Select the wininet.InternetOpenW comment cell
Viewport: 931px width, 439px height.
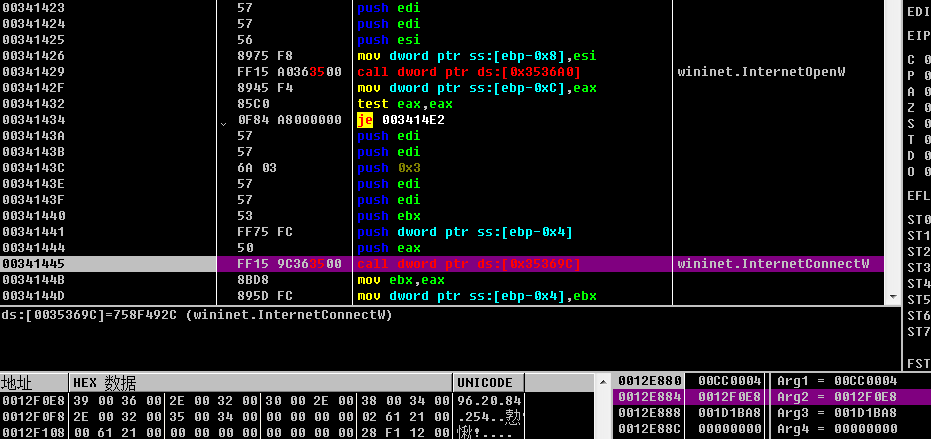(761, 72)
